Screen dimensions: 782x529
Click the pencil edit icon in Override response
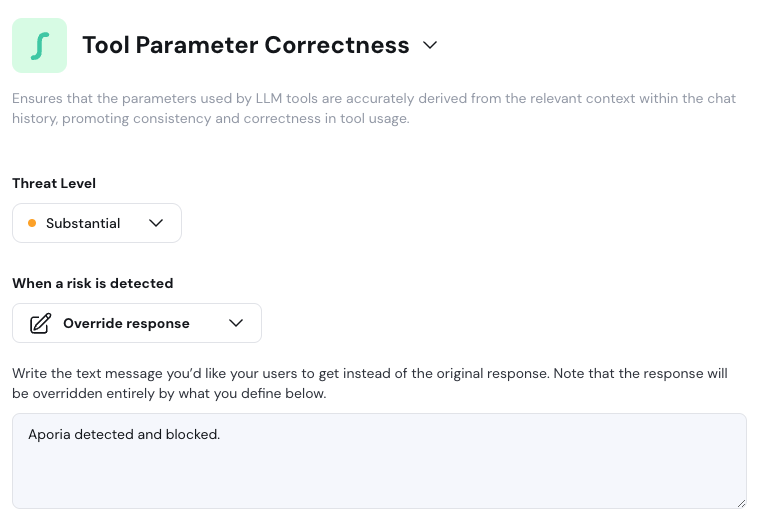point(40,323)
